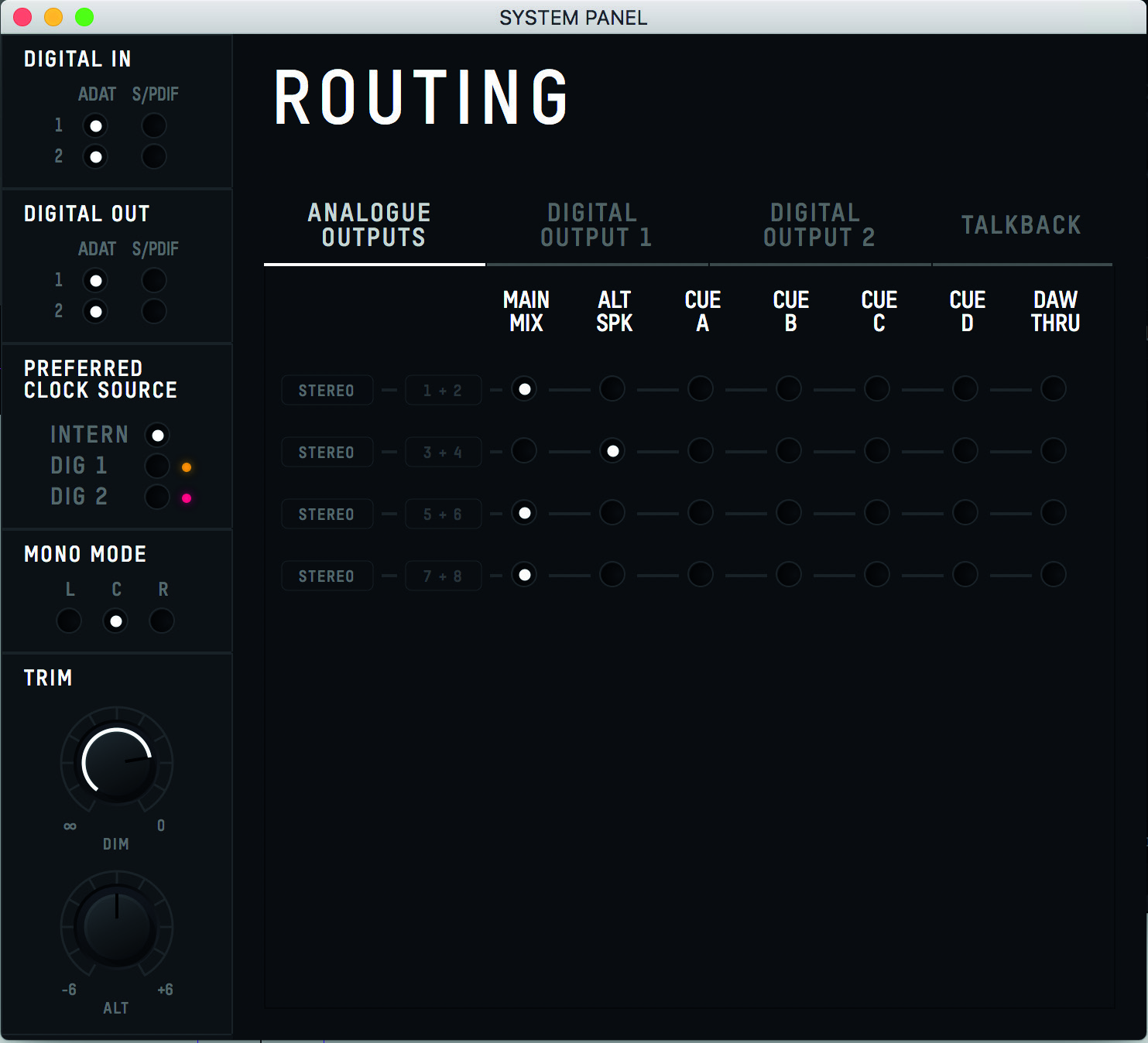
Task: Route outputs 7 + 8 to CUE B
Action: tap(789, 574)
